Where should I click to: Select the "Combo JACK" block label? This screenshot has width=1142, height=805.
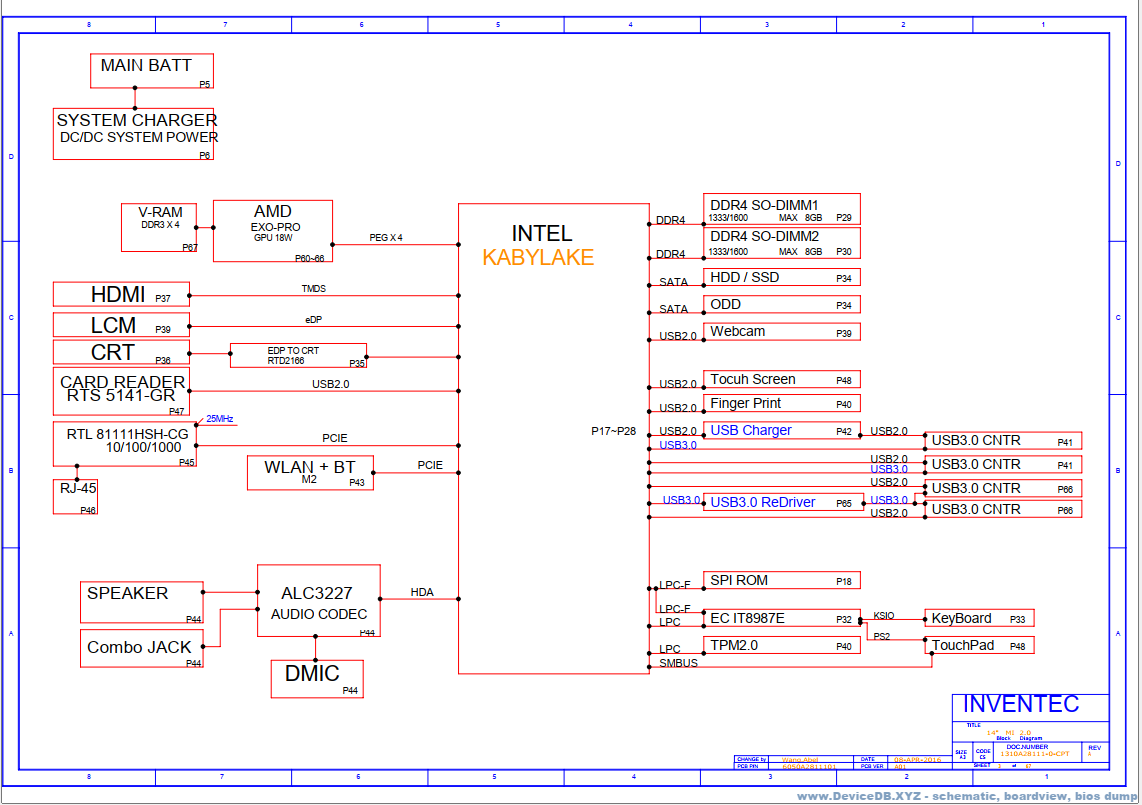point(139,647)
